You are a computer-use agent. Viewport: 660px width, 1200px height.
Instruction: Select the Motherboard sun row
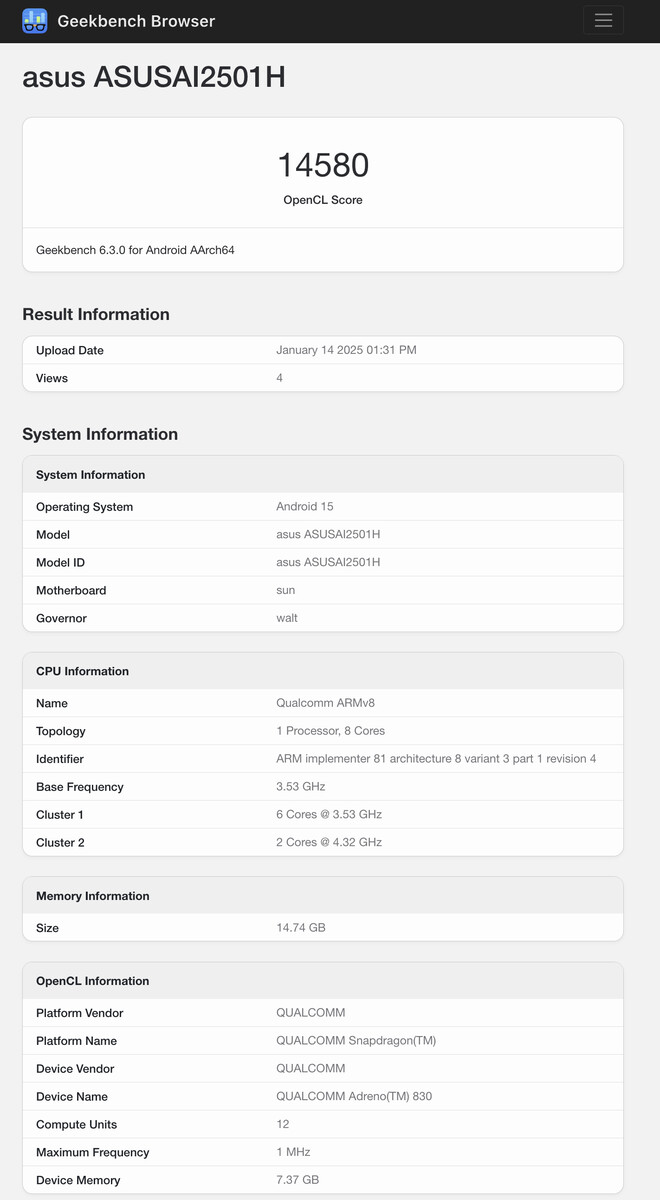click(x=323, y=590)
